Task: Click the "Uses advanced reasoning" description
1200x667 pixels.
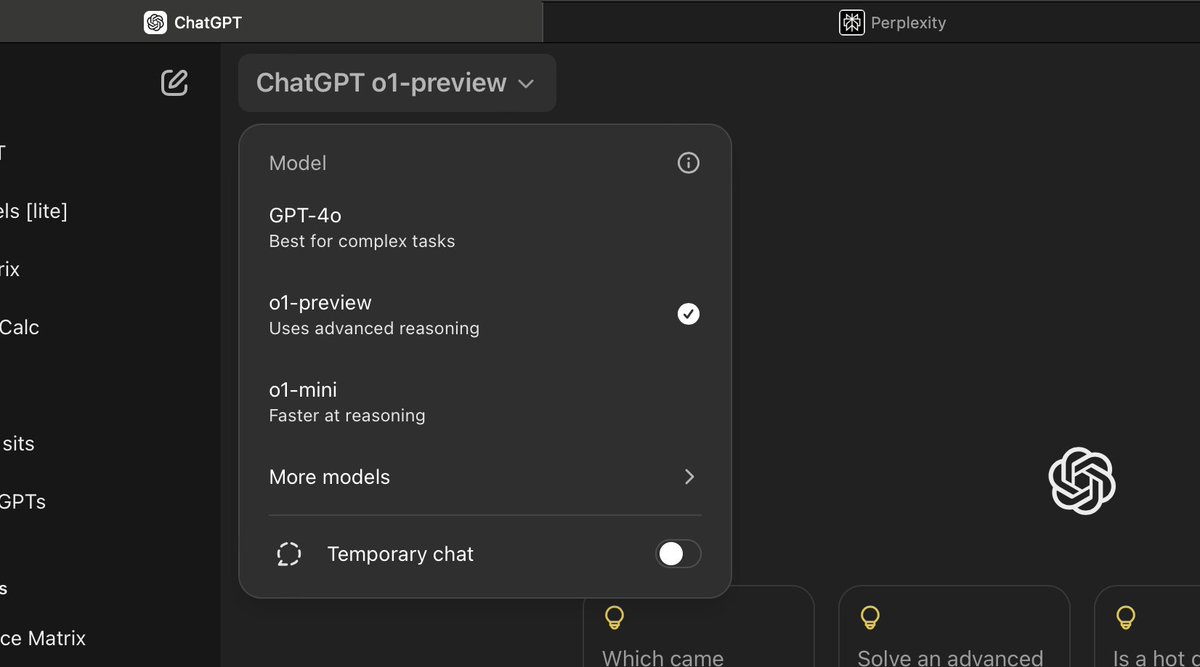Action: 374,328
